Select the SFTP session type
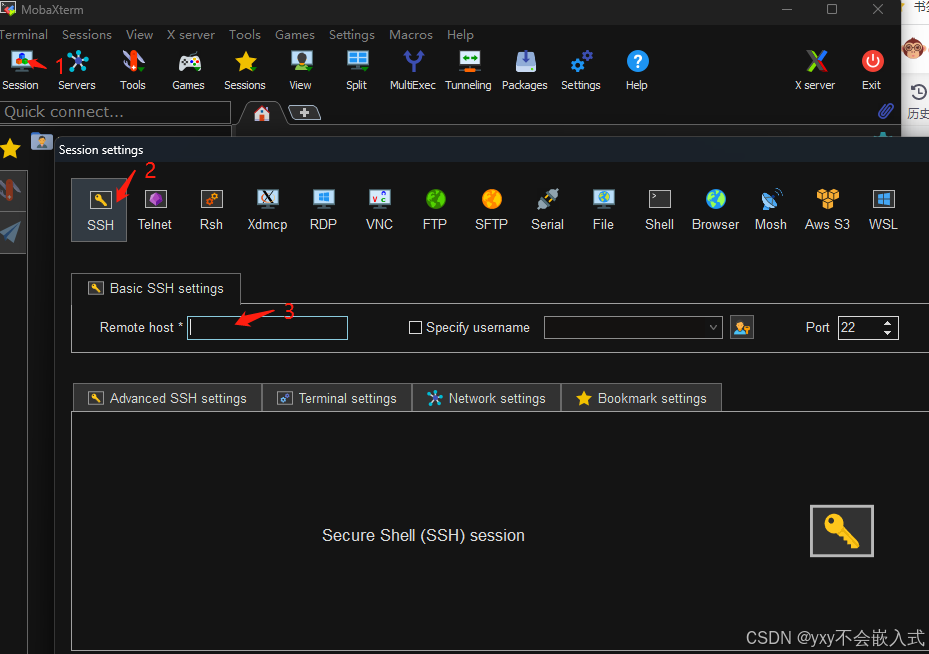The image size is (929, 654). point(491,210)
